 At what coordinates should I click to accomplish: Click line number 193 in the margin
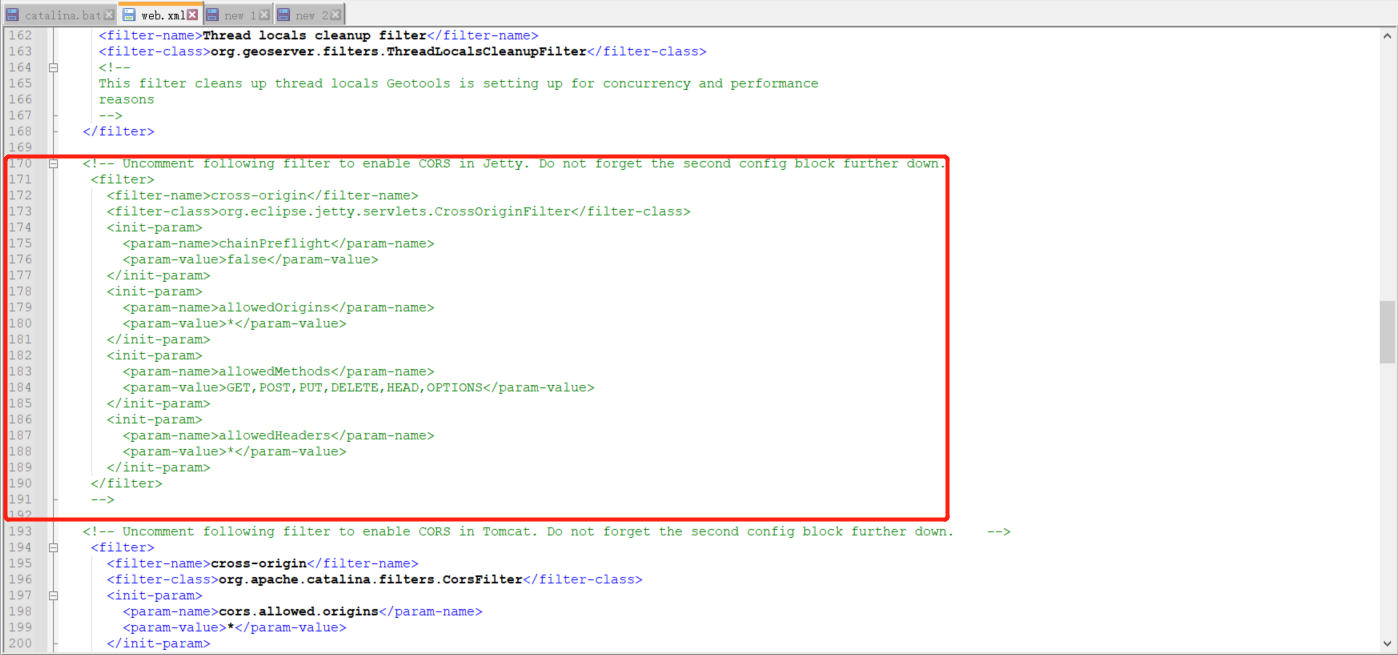pyautogui.click(x=20, y=532)
